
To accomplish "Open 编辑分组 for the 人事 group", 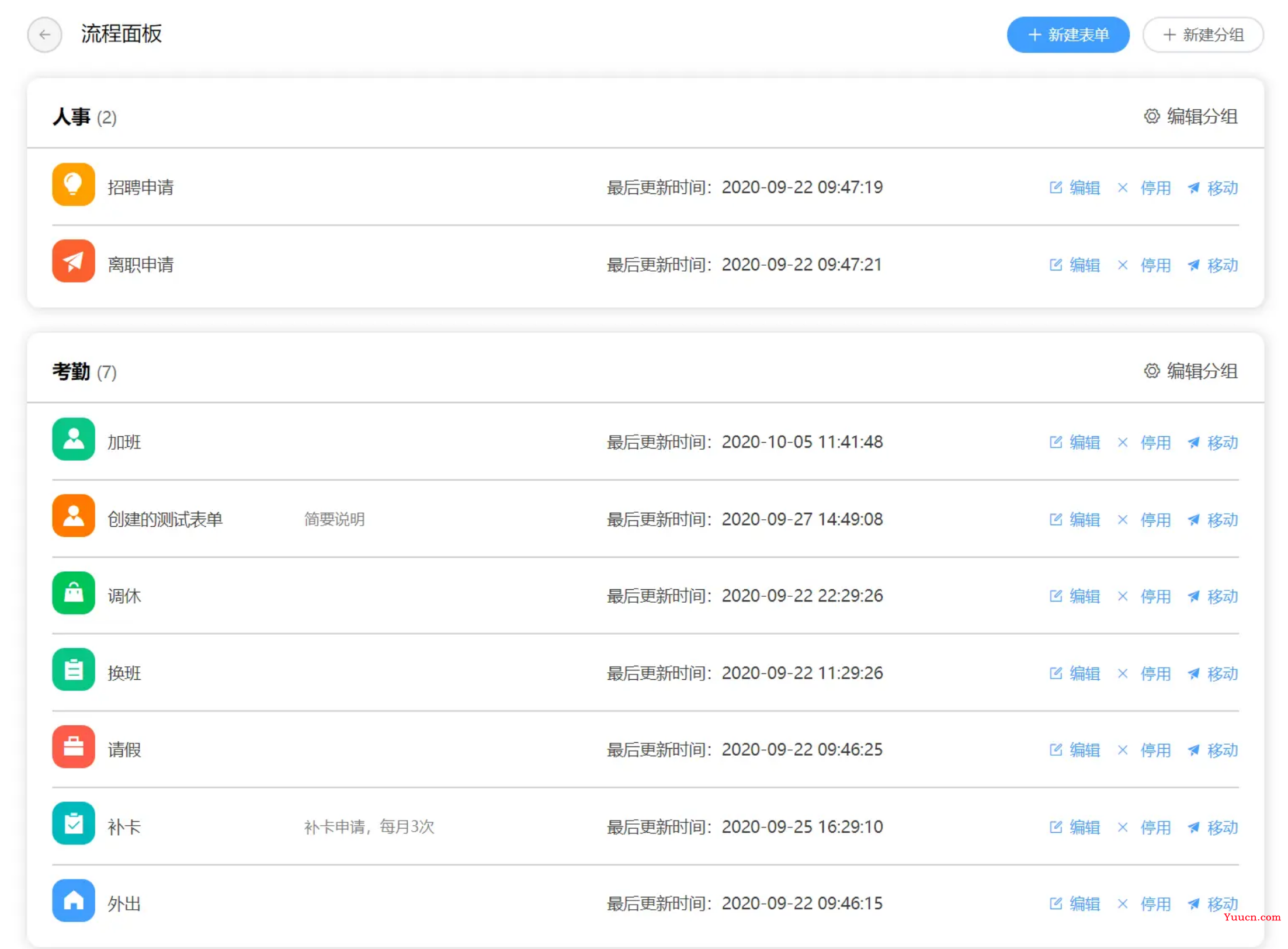I will (x=1190, y=117).
